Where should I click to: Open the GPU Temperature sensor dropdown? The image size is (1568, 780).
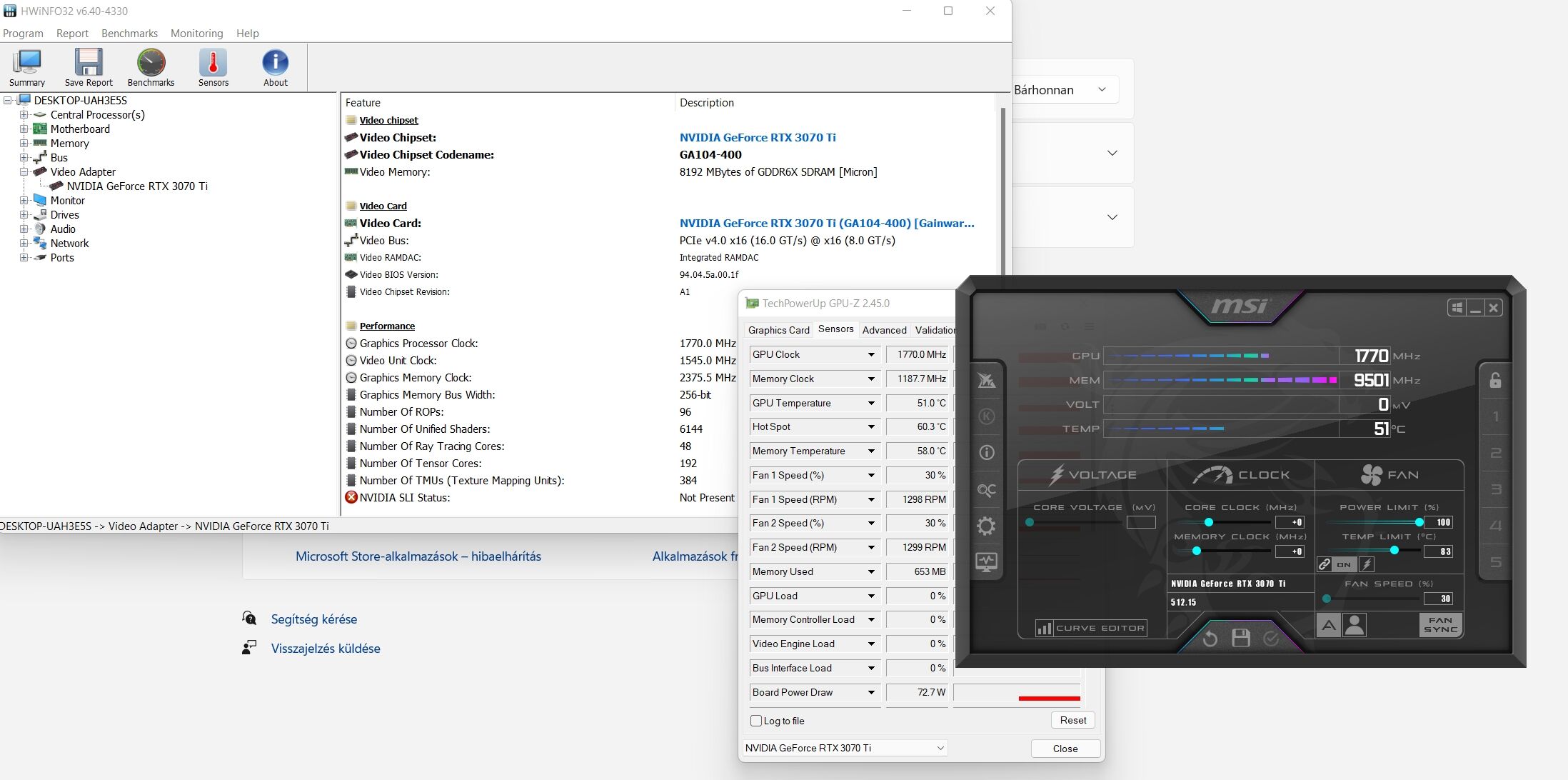[x=871, y=403]
